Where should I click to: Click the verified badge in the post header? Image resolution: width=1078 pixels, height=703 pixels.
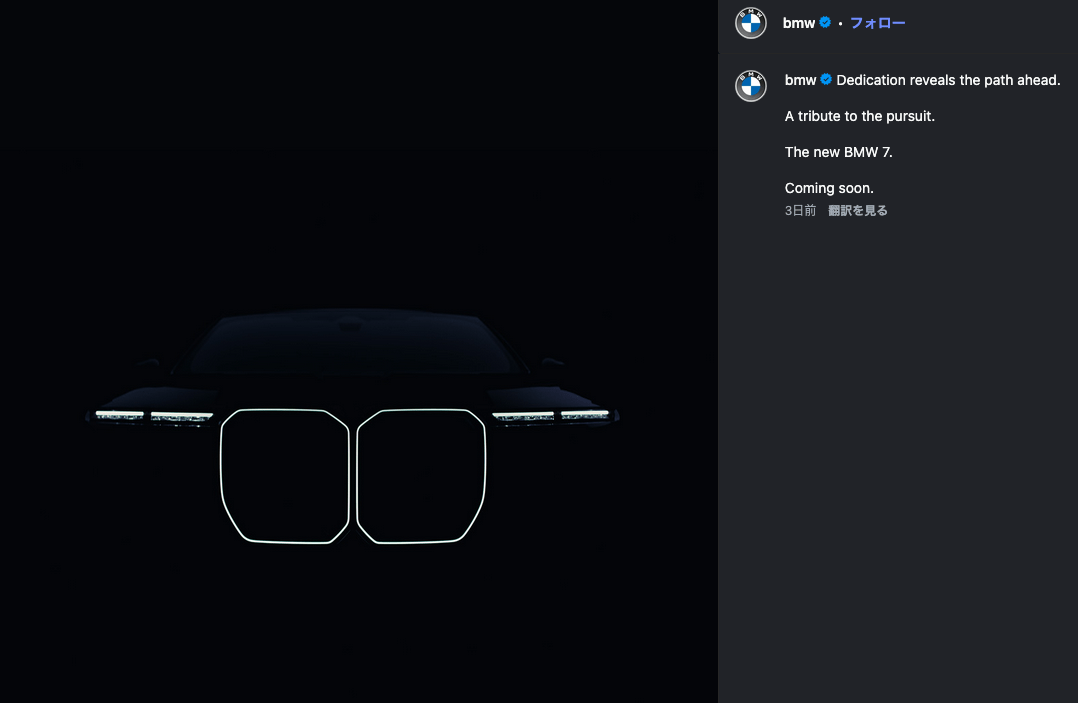tap(825, 22)
